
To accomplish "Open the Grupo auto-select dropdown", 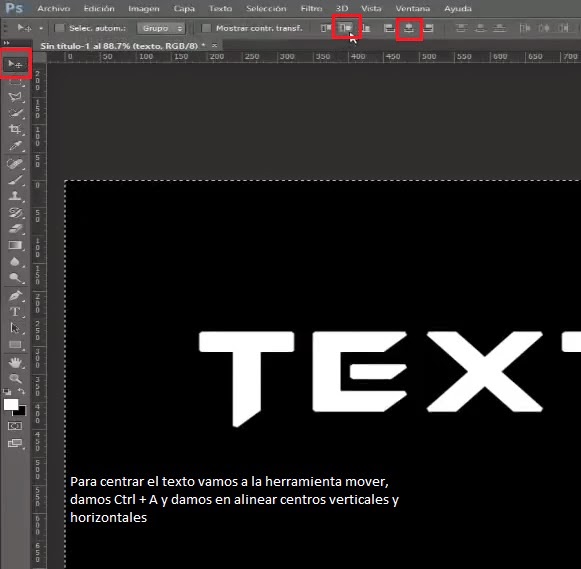I will [x=161, y=28].
